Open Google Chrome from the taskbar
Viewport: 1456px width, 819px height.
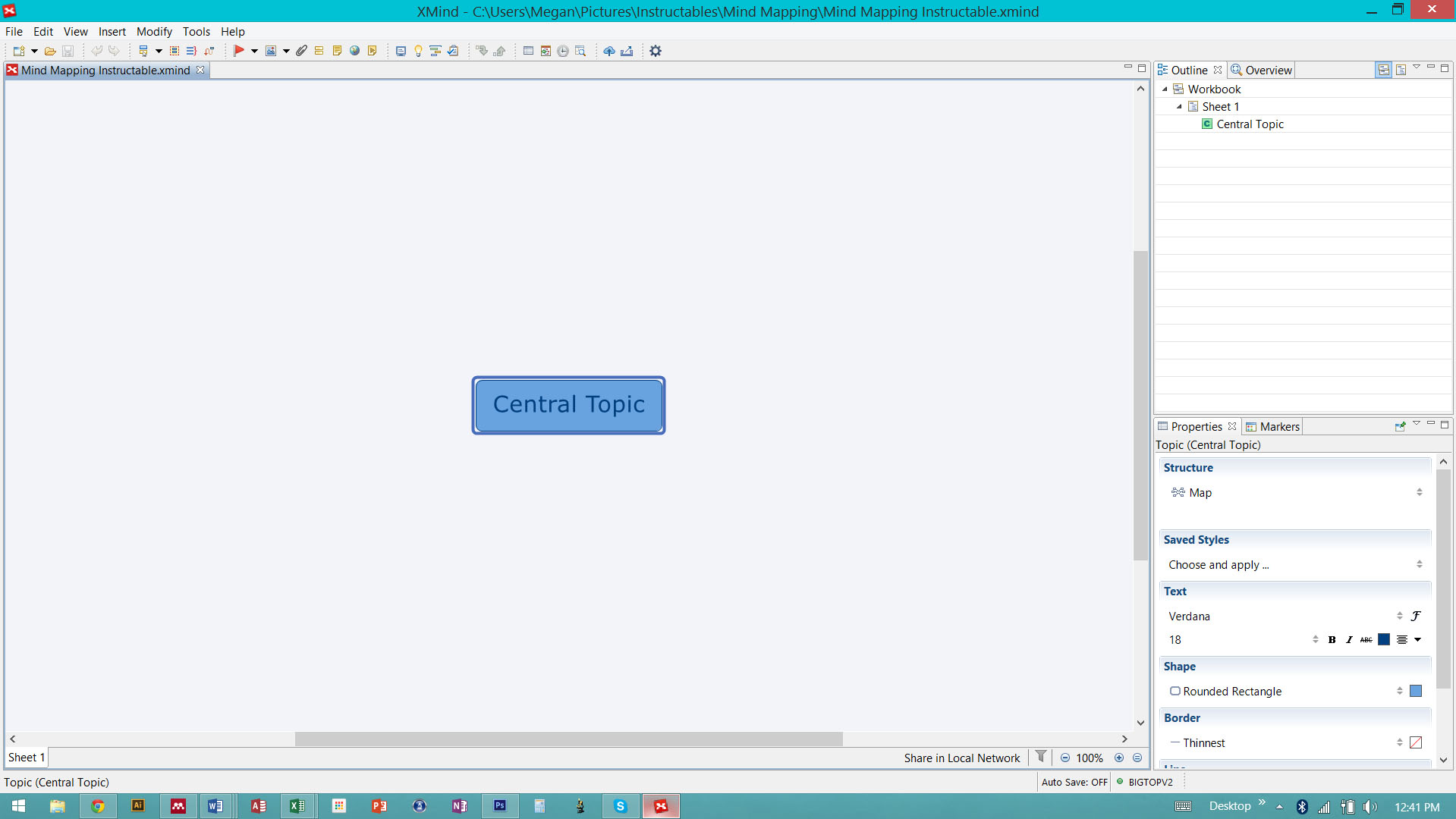98,806
